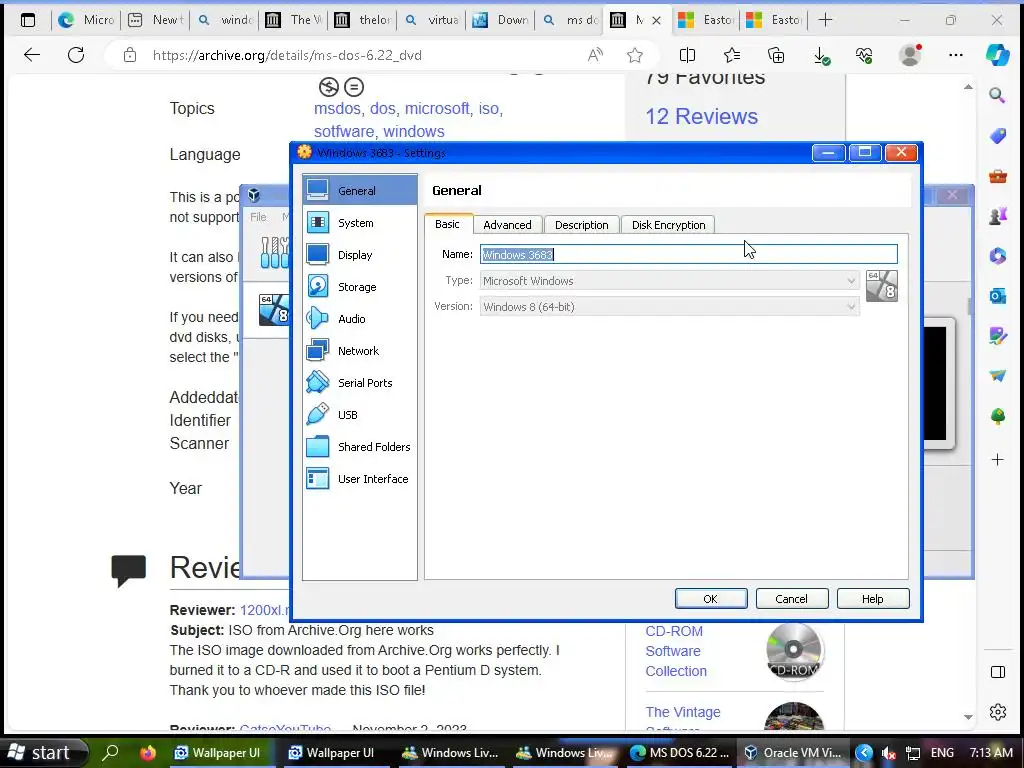
Task: Open taskbar search magnifier icon
Action: click(111, 752)
